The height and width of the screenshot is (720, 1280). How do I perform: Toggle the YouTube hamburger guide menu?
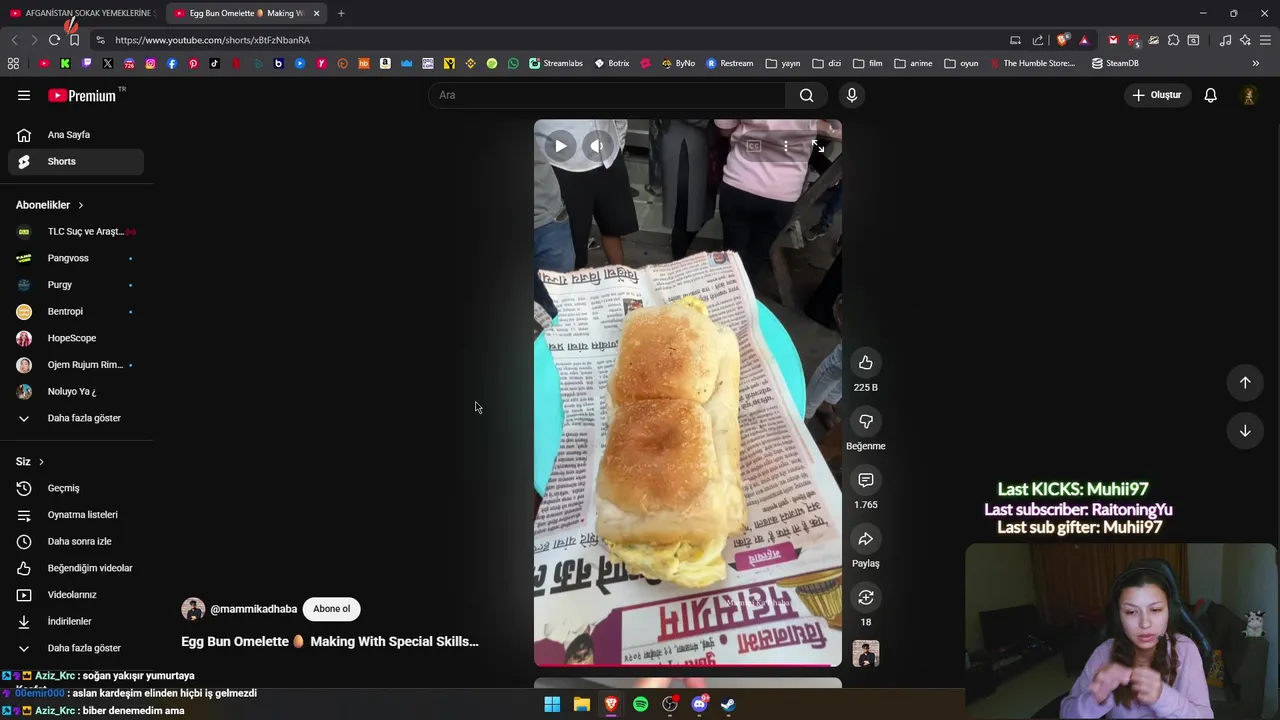(24, 95)
